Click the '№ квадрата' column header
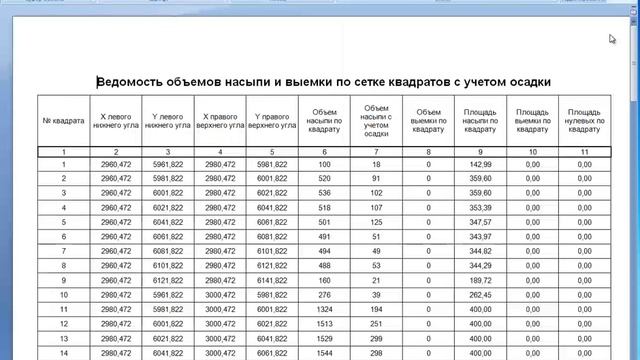The height and width of the screenshot is (360, 640). [x=63, y=121]
